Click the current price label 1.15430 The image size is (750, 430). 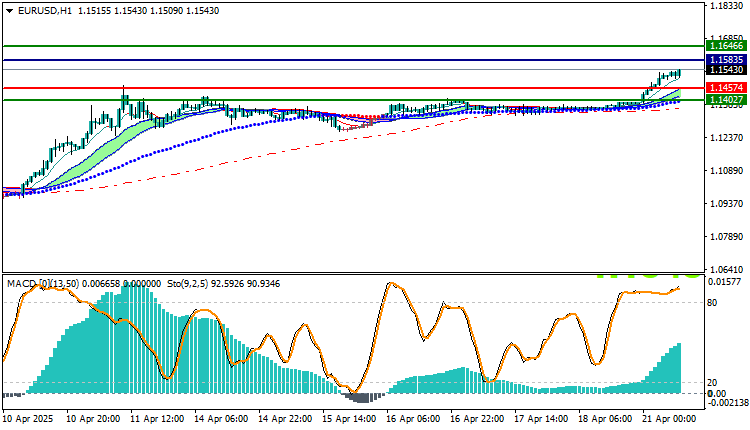[727, 70]
